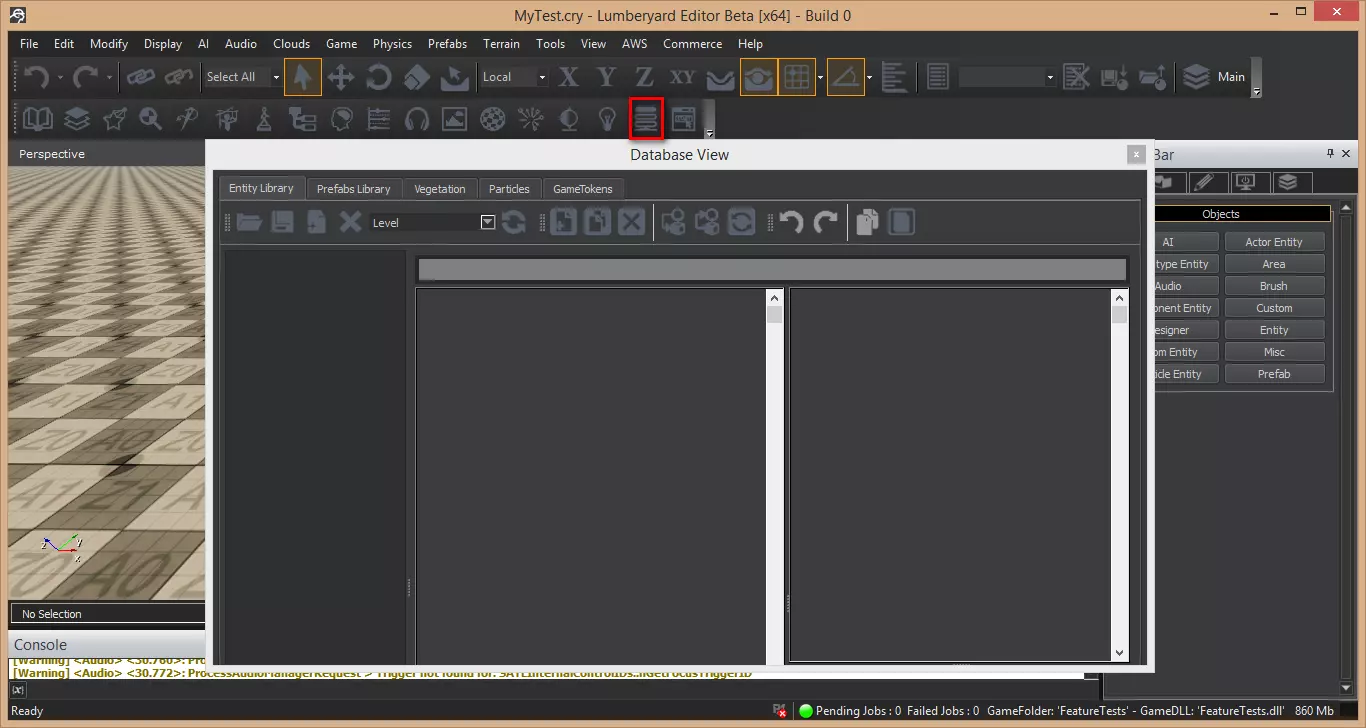The height and width of the screenshot is (728, 1366).
Task: Open the Terrain menu
Action: click(x=501, y=44)
